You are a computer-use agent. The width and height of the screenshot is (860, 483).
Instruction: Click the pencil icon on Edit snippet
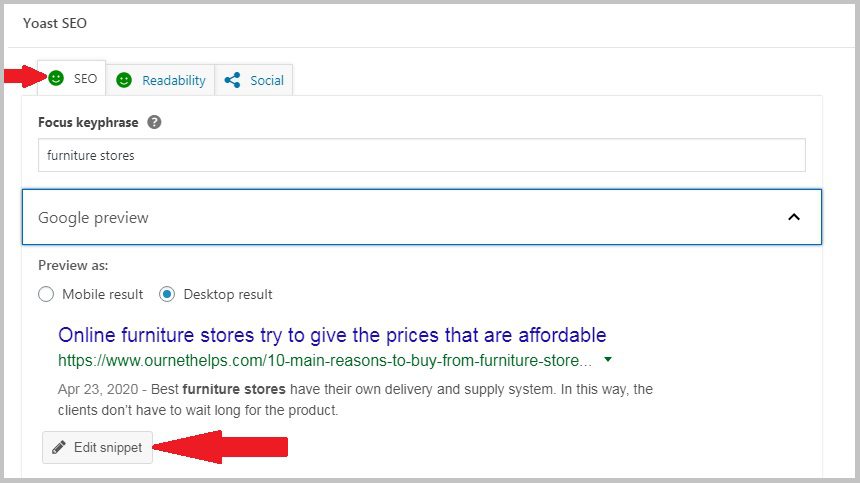tap(59, 447)
